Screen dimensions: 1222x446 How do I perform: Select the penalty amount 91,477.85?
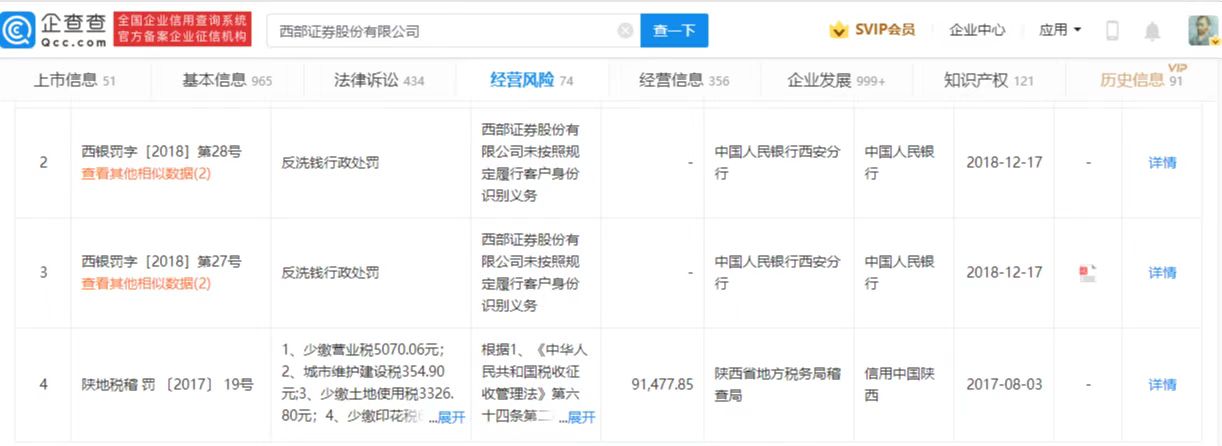[x=662, y=384]
